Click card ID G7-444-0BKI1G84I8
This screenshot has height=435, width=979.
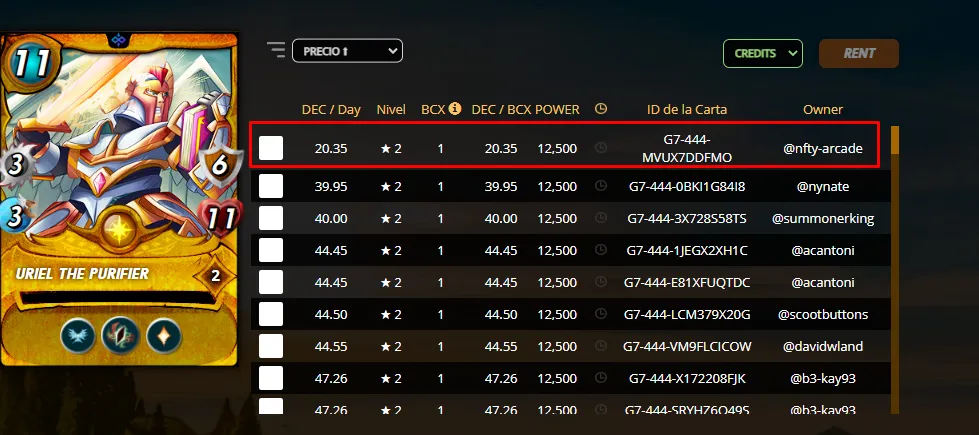point(687,186)
